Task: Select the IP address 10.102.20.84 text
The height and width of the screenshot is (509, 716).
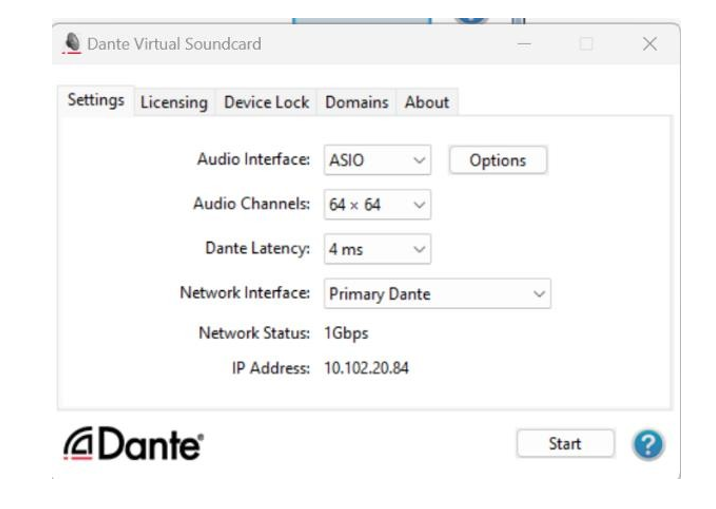Action: [x=366, y=368]
